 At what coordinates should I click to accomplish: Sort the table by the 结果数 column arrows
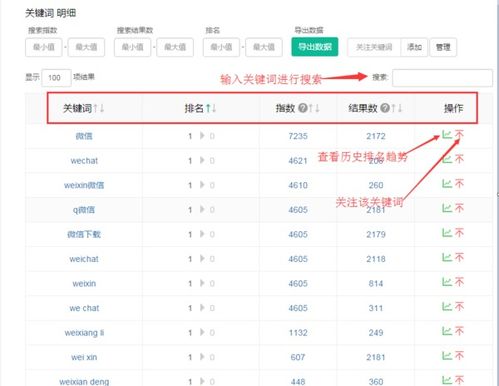pos(396,108)
